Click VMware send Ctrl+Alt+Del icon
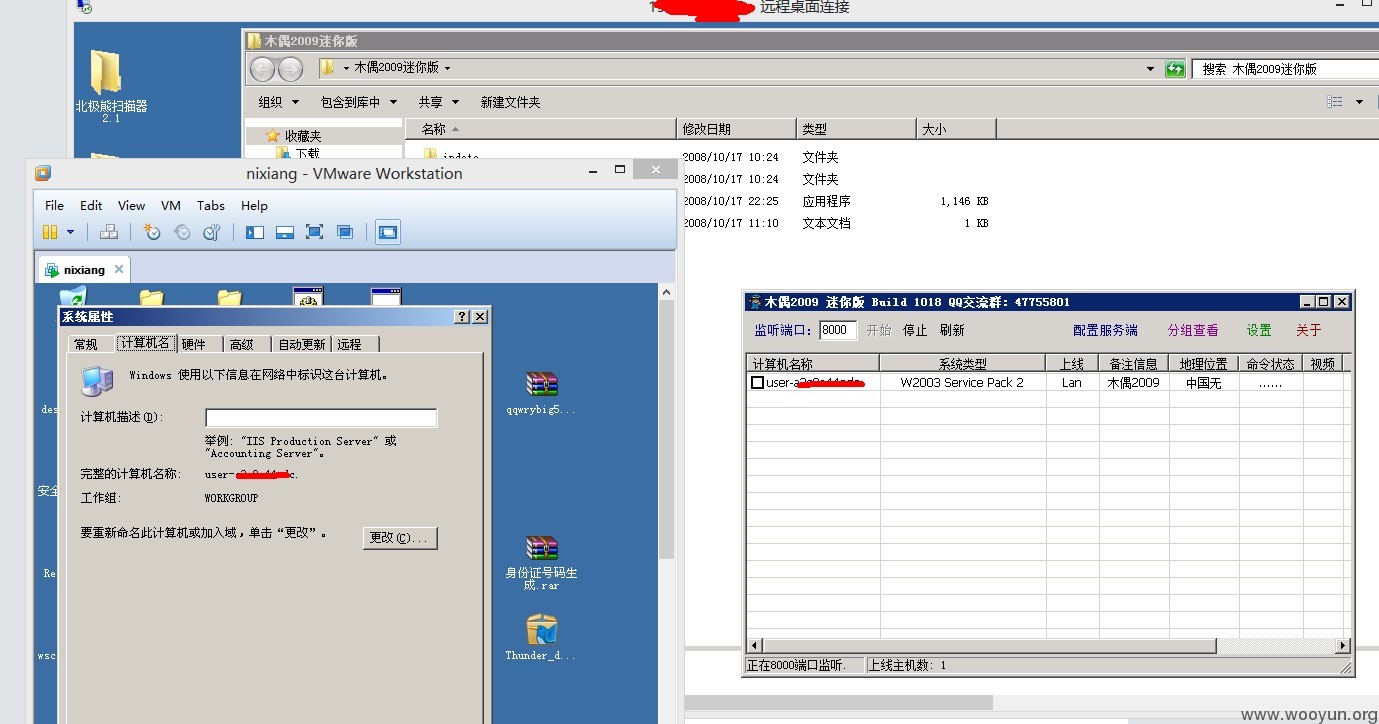The height and width of the screenshot is (724, 1379). click(x=109, y=232)
